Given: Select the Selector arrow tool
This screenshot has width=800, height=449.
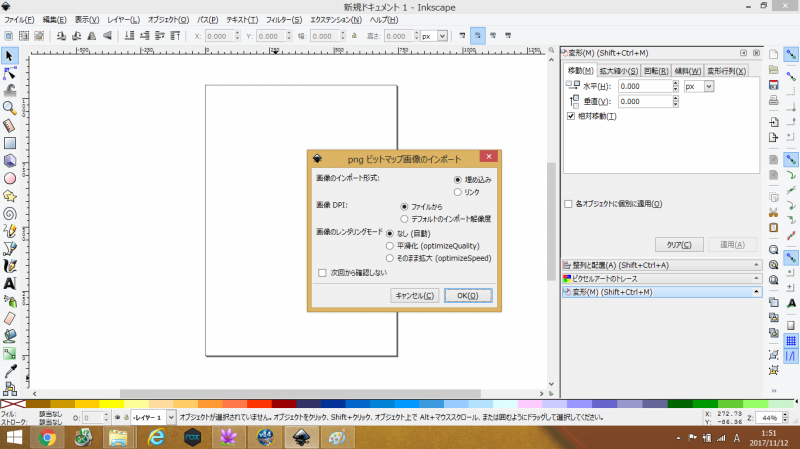Looking at the screenshot, I should point(9,56).
